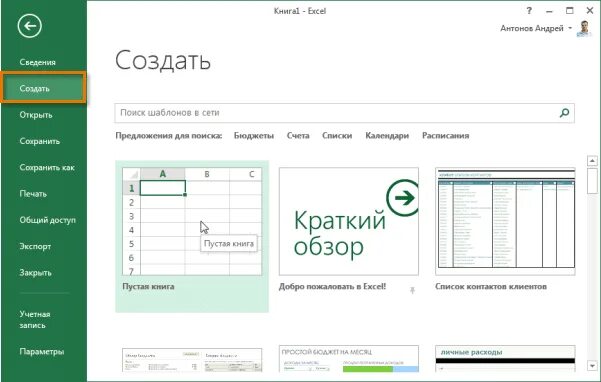
Task: Open the Печать page
Action: (x=33, y=193)
